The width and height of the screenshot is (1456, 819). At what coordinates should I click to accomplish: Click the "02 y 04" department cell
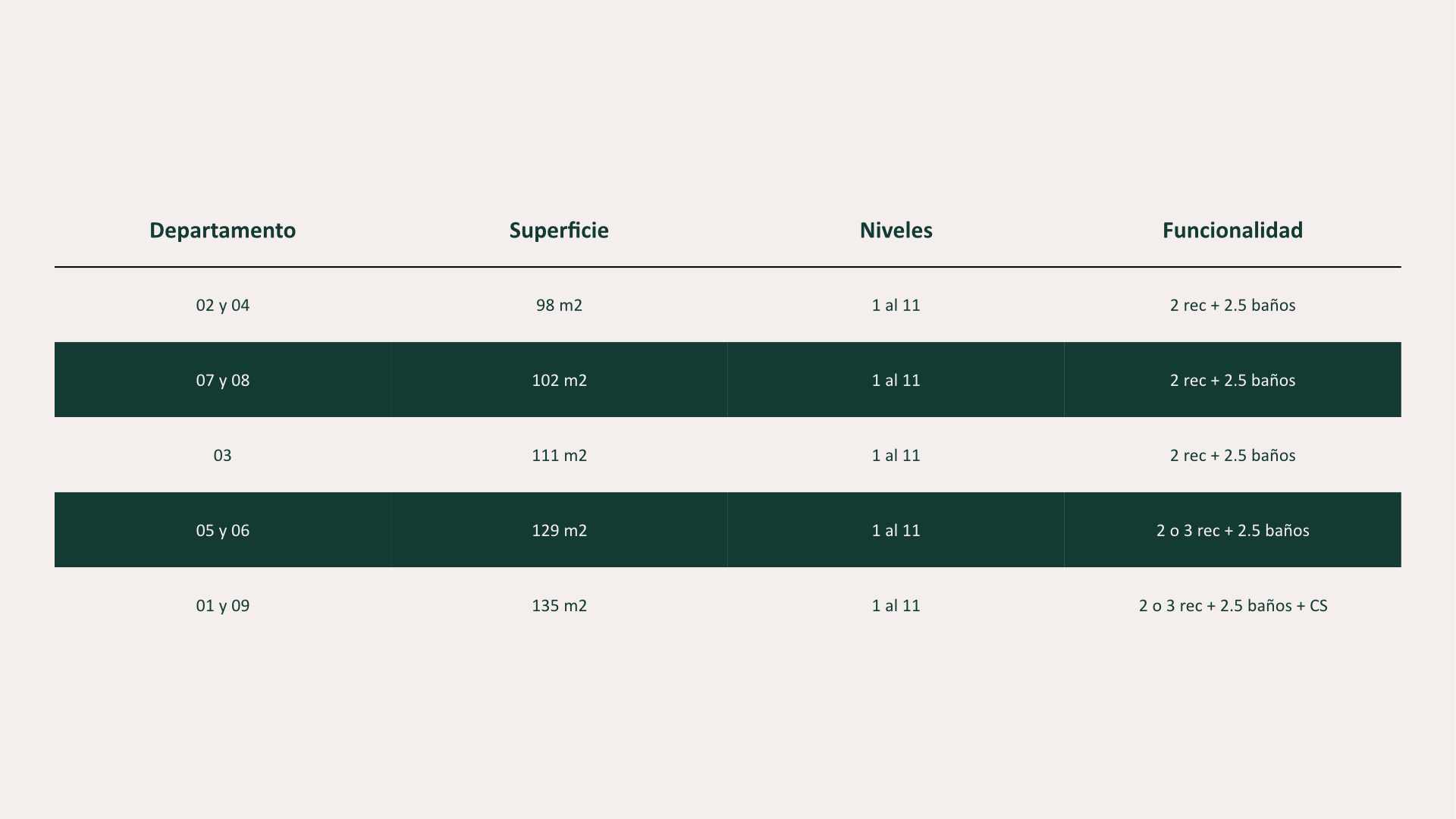point(222,305)
